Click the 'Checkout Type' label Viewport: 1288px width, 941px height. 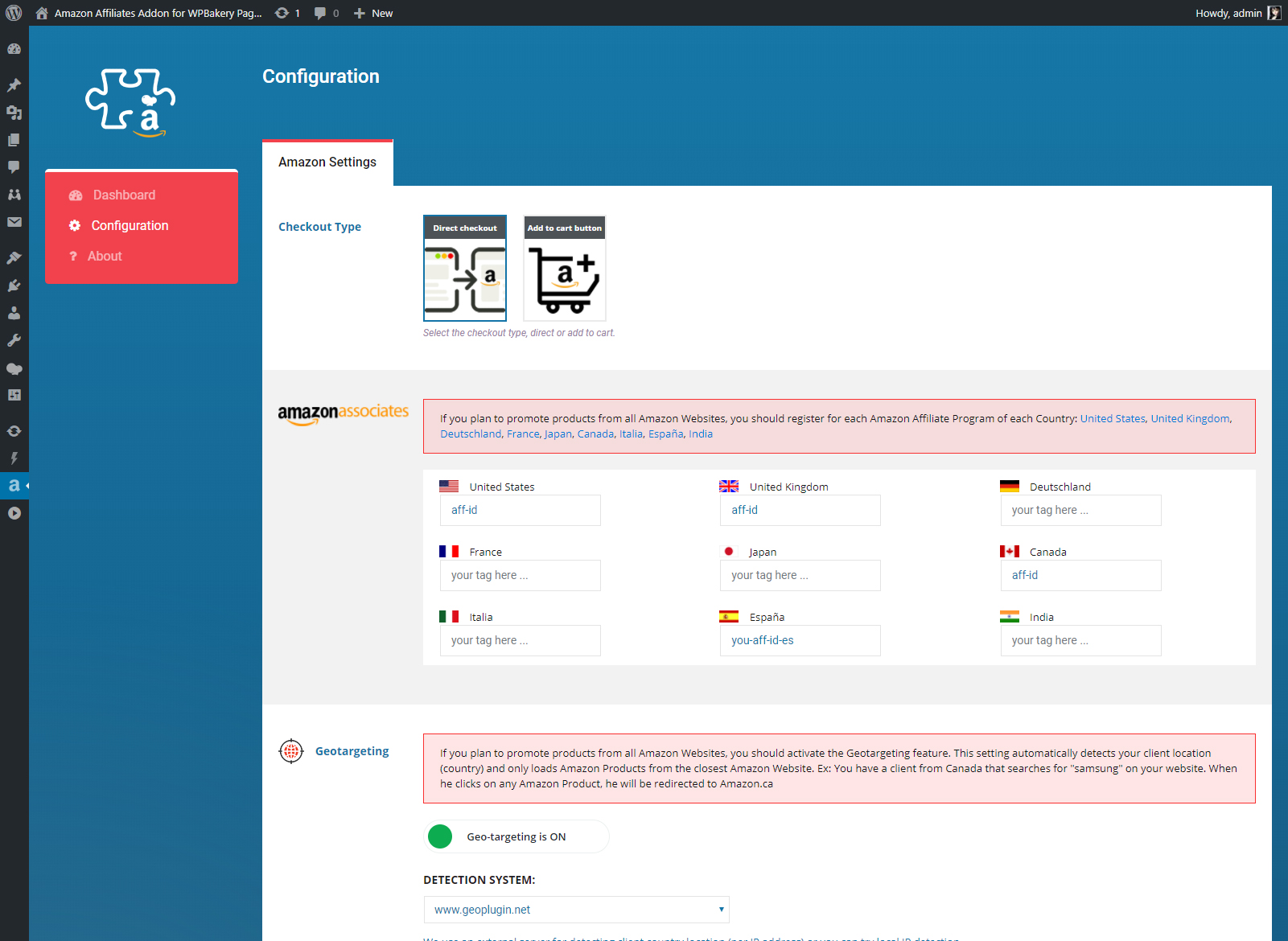[x=320, y=227]
